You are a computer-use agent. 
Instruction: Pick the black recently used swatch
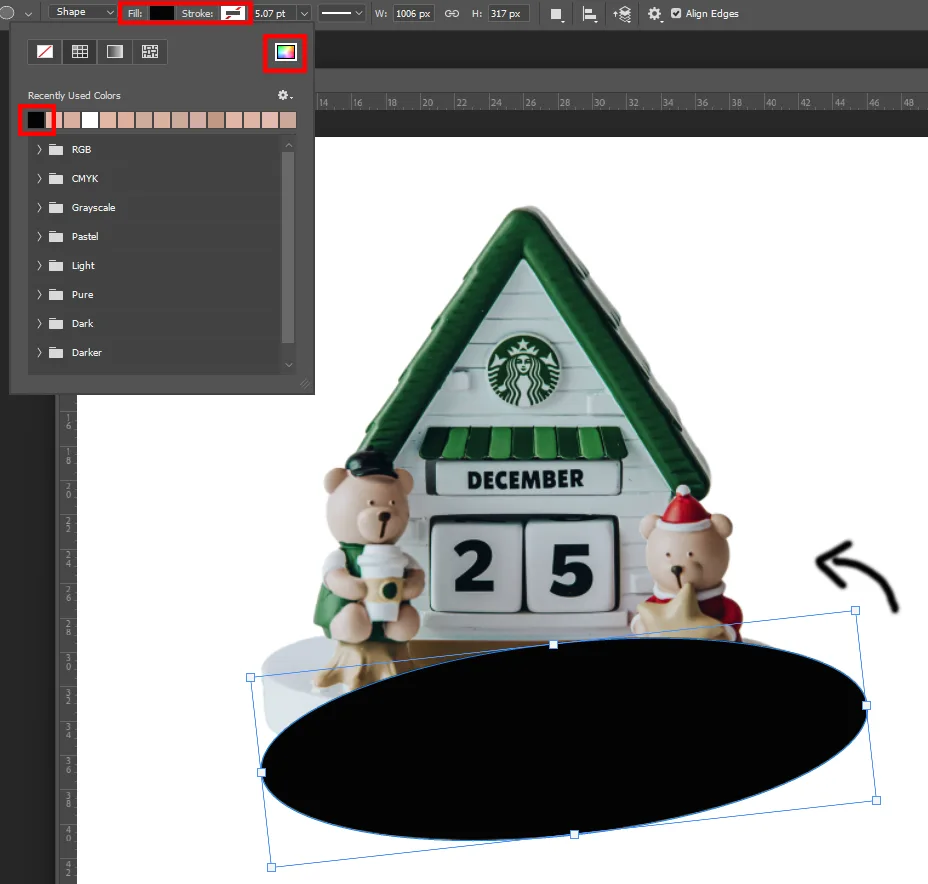[36, 120]
